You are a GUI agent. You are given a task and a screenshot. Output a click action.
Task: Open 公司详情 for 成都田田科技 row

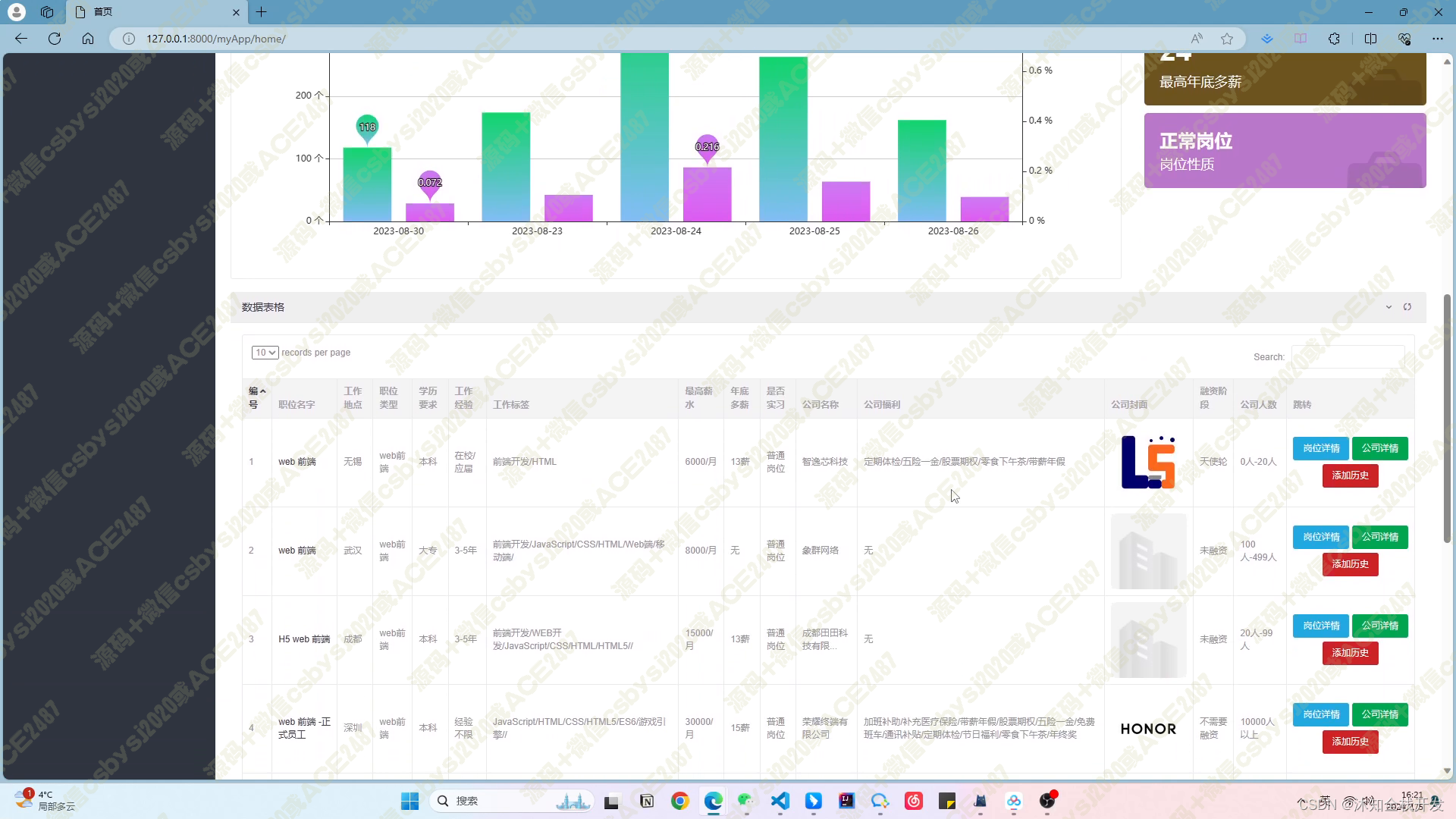(x=1380, y=626)
